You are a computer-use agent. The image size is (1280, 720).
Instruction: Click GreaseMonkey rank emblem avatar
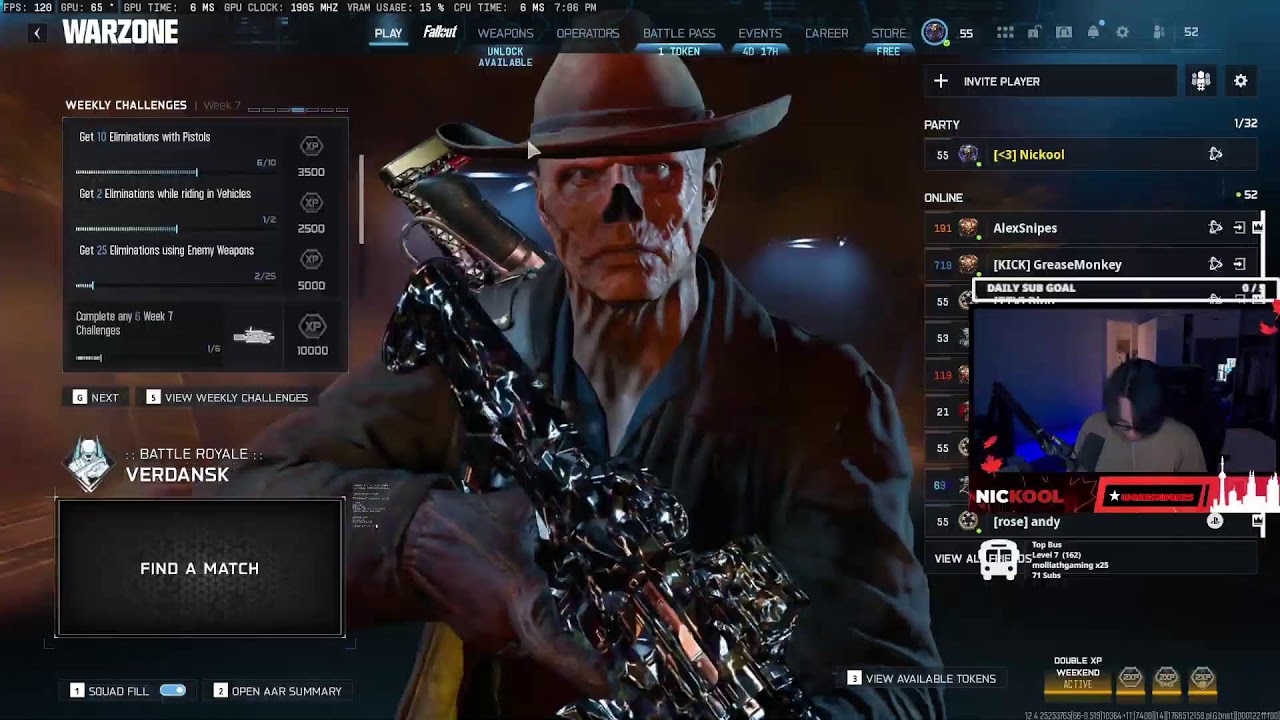point(968,264)
